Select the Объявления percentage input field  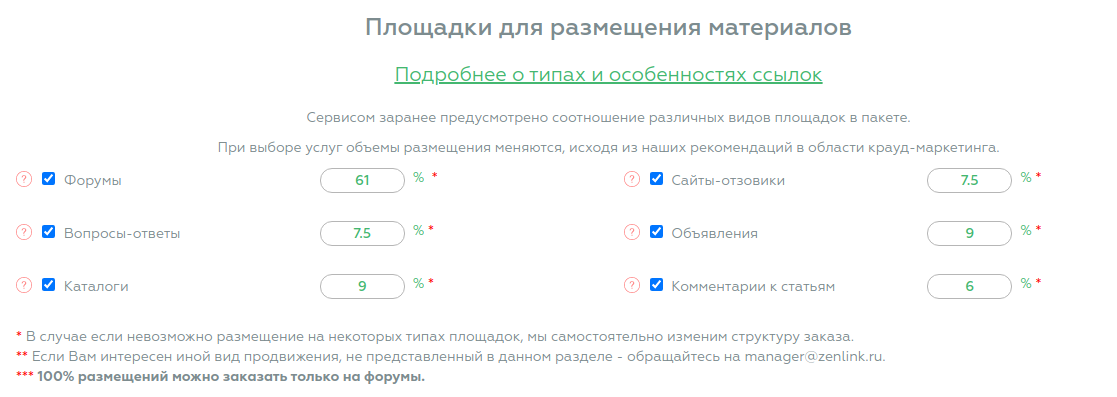point(970,233)
